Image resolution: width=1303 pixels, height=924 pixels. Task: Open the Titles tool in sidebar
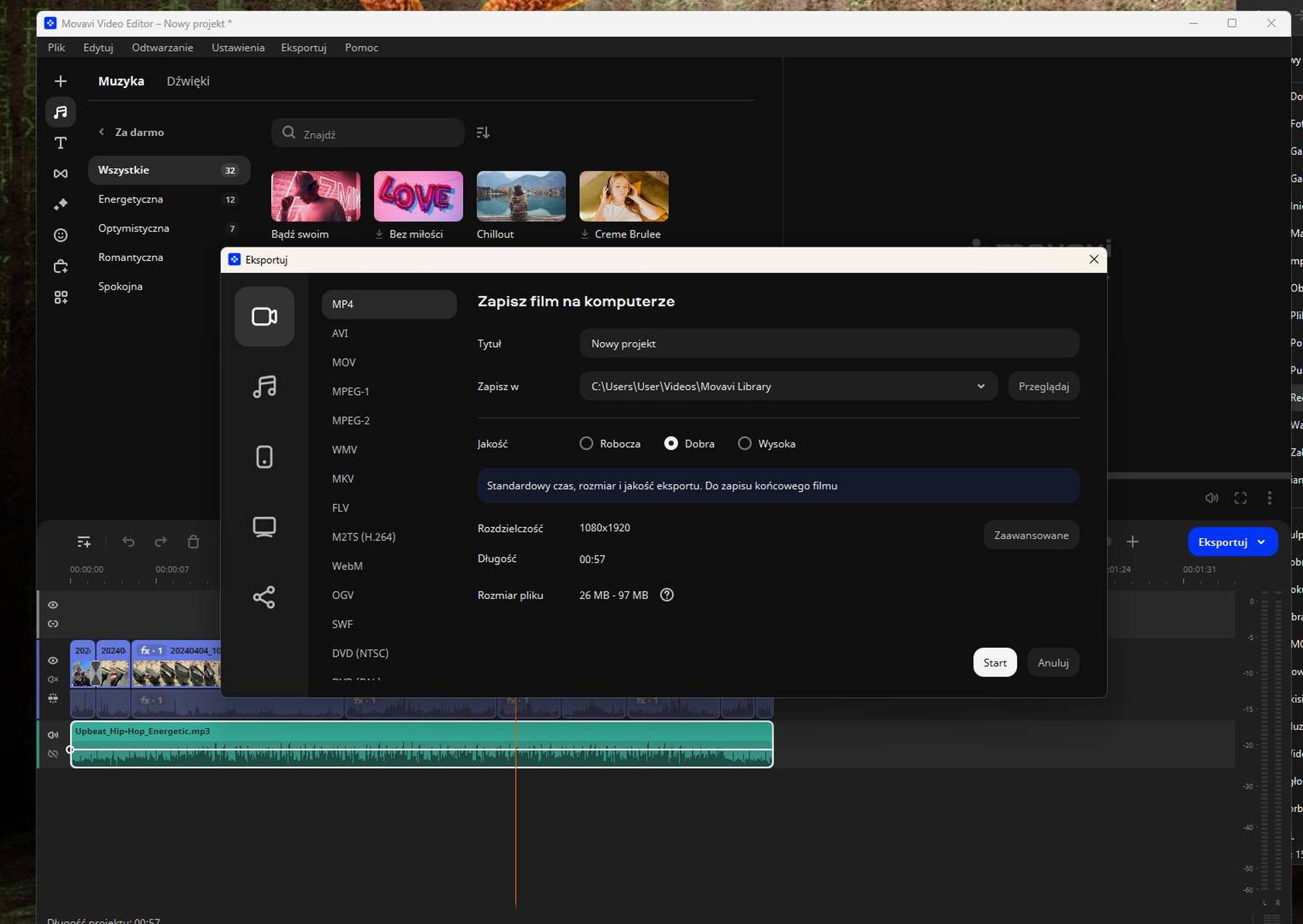point(61,143)
